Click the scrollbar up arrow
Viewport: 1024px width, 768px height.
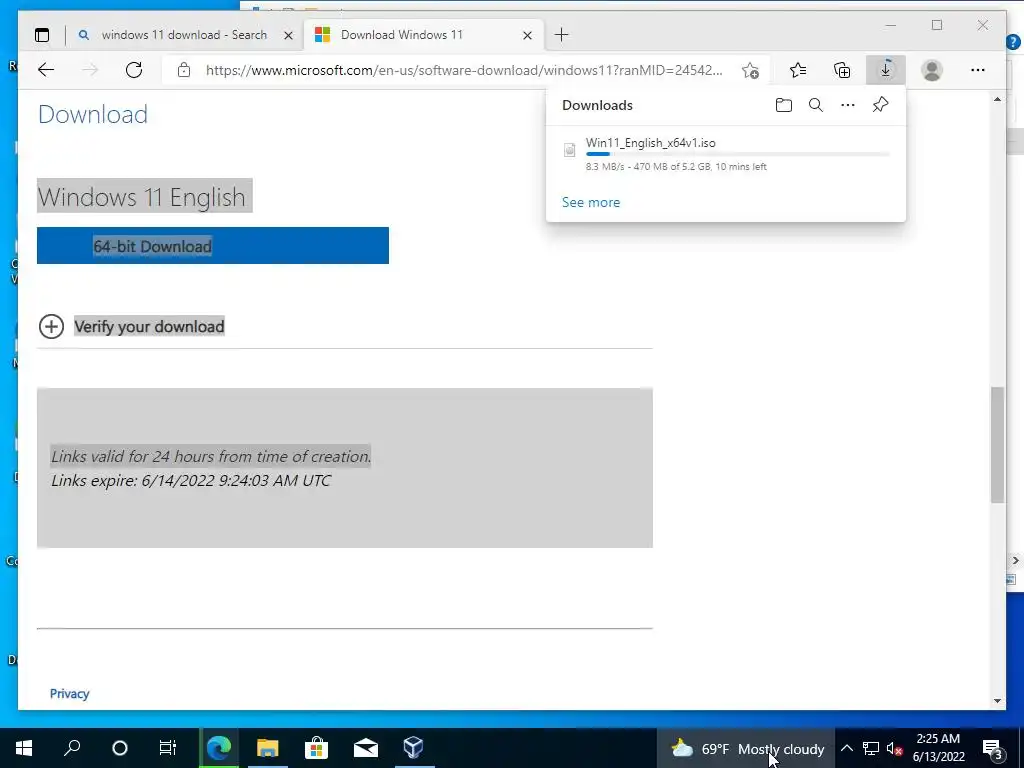[997, 99]
